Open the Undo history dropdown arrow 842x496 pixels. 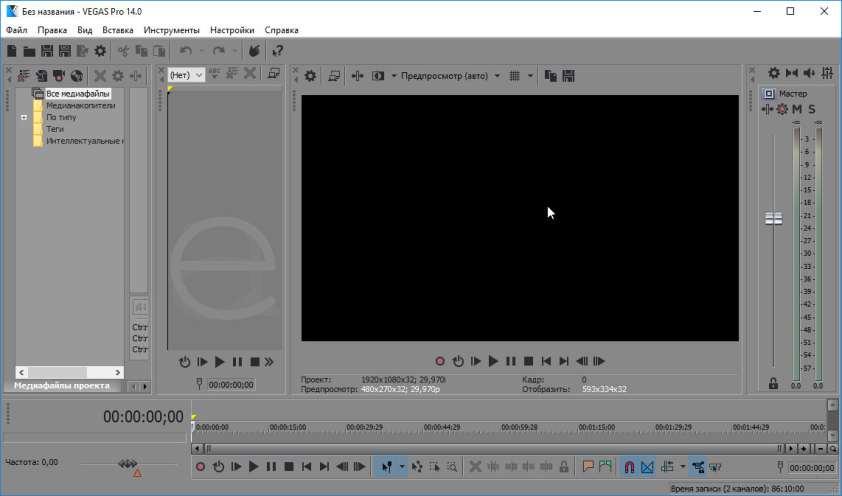[x=201, y=51]
